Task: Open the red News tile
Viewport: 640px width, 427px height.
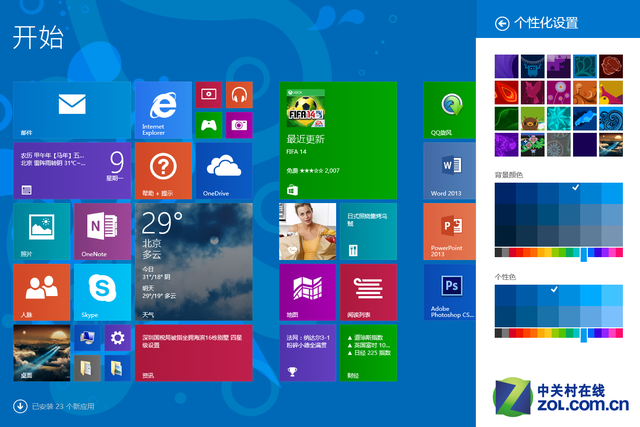Action: 193,353
